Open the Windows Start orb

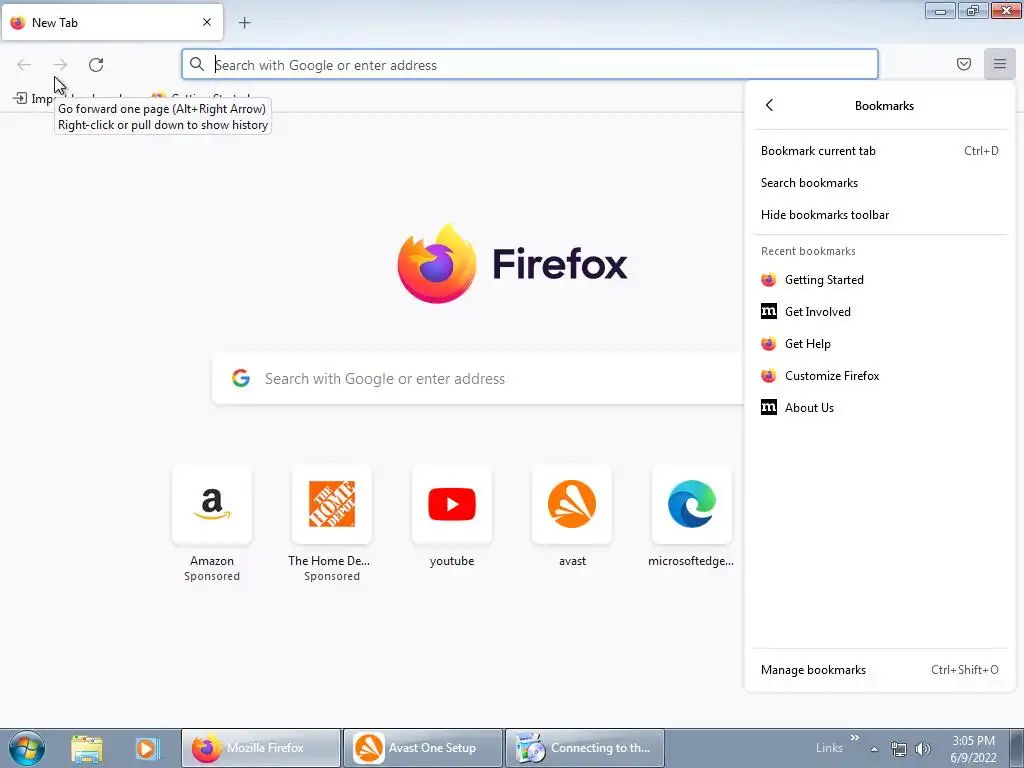pyautogui.click(x=26, y=748)
